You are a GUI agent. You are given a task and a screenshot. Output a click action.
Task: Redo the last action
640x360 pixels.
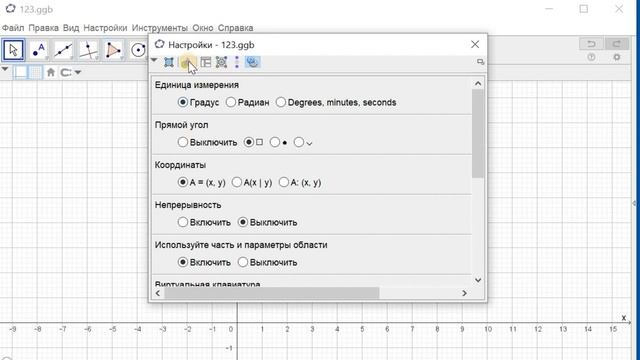pos(616,44)
